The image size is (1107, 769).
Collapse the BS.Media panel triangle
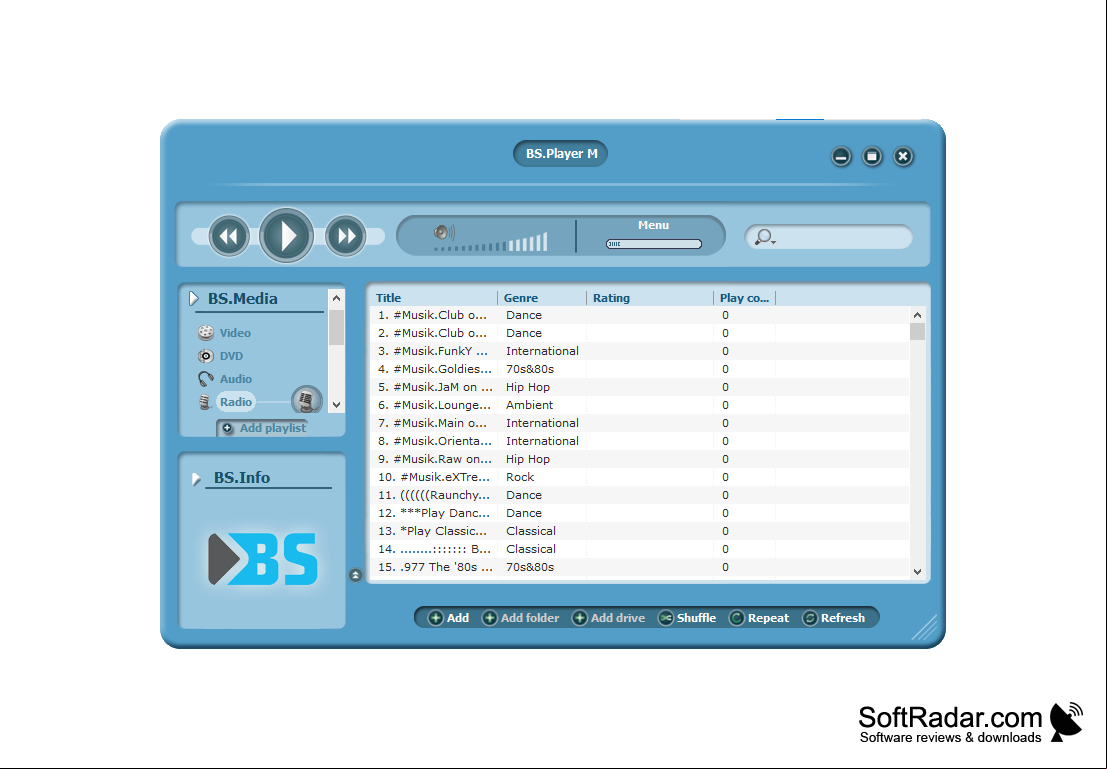194,299
